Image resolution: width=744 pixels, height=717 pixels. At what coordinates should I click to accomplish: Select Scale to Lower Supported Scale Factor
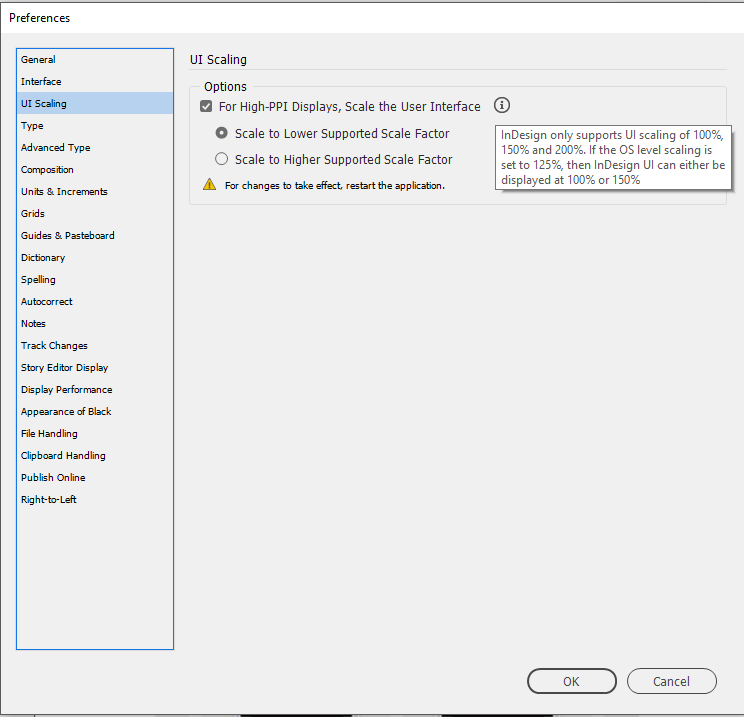coord(222,133)
